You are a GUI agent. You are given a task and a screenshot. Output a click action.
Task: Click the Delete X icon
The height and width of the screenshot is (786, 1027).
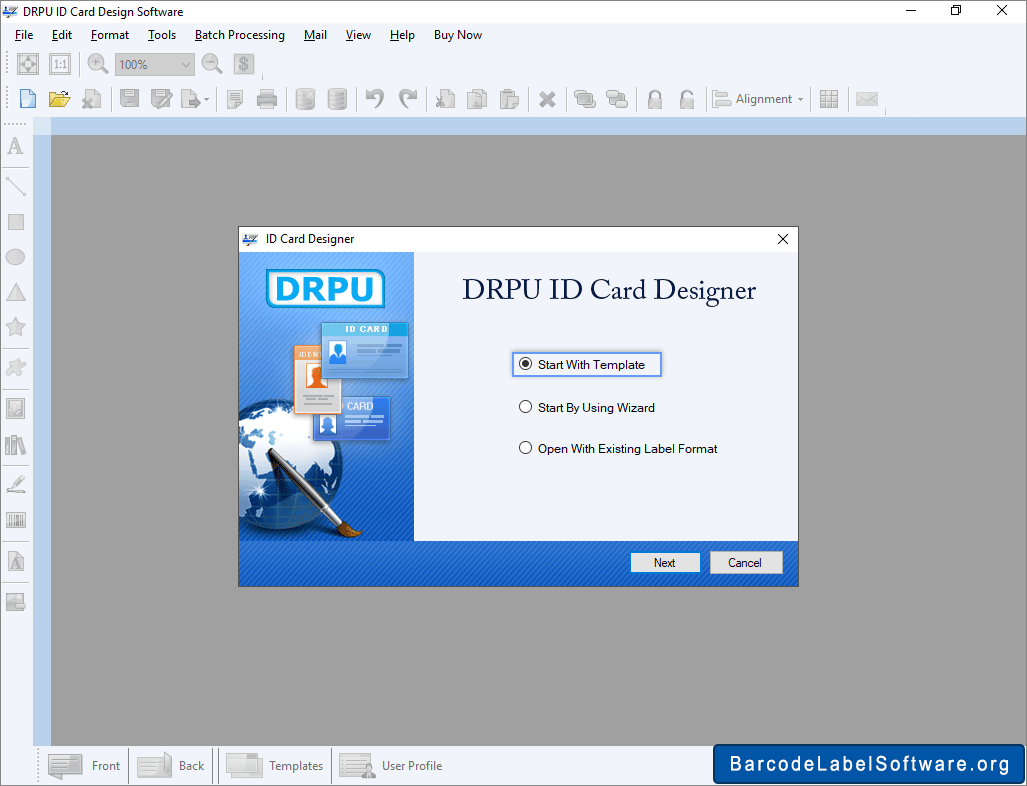coord(547,100)
